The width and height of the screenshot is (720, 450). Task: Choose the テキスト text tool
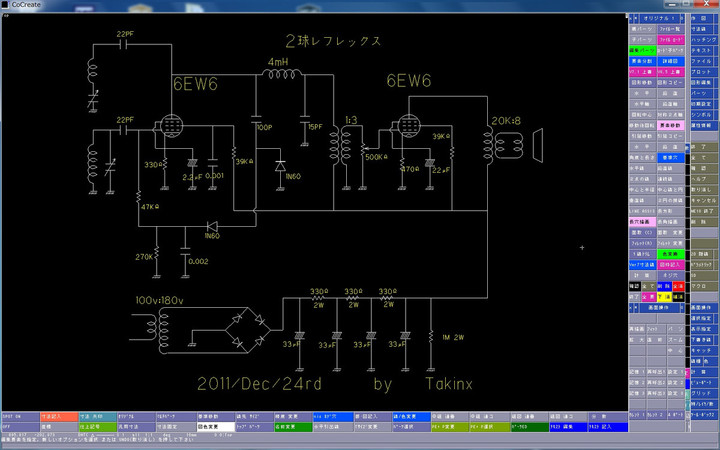(x=703, y=50)
